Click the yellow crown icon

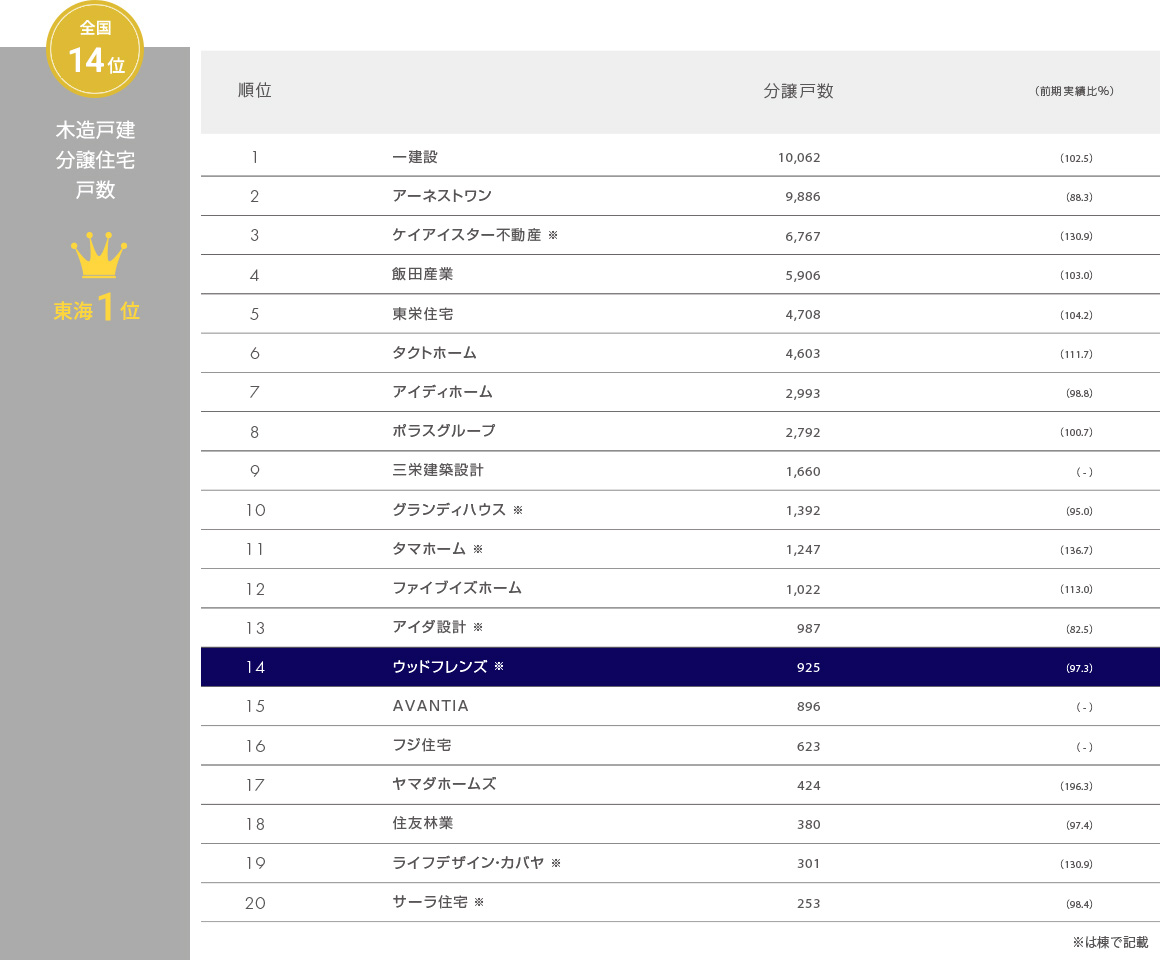pyautogui.click(x=98, y=255)
